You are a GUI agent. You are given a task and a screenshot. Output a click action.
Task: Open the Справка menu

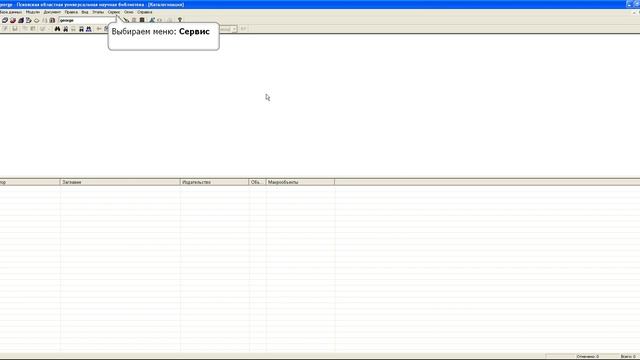(x=144, y=12)
